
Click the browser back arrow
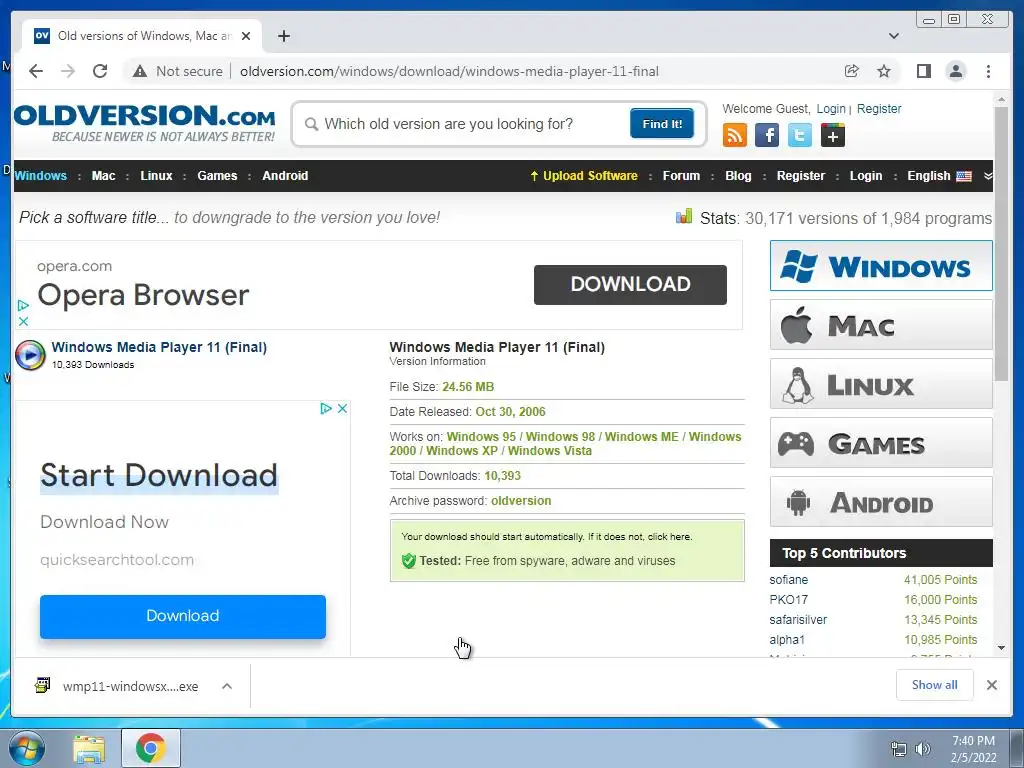(36, 71)
